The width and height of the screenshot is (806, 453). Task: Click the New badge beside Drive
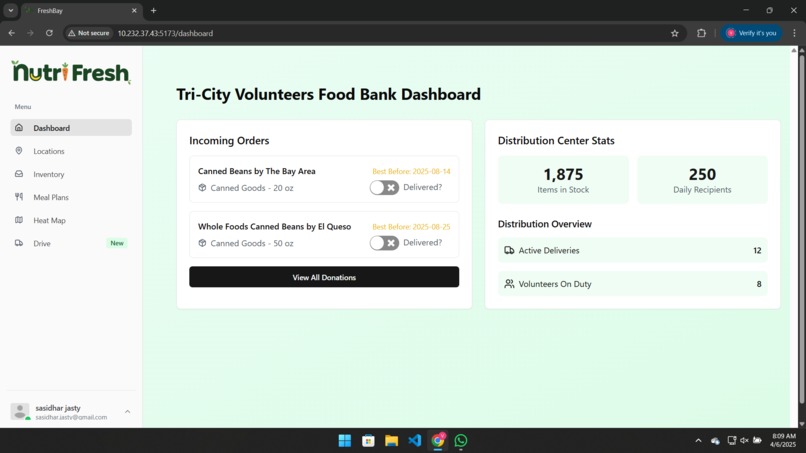coord(117,243)
